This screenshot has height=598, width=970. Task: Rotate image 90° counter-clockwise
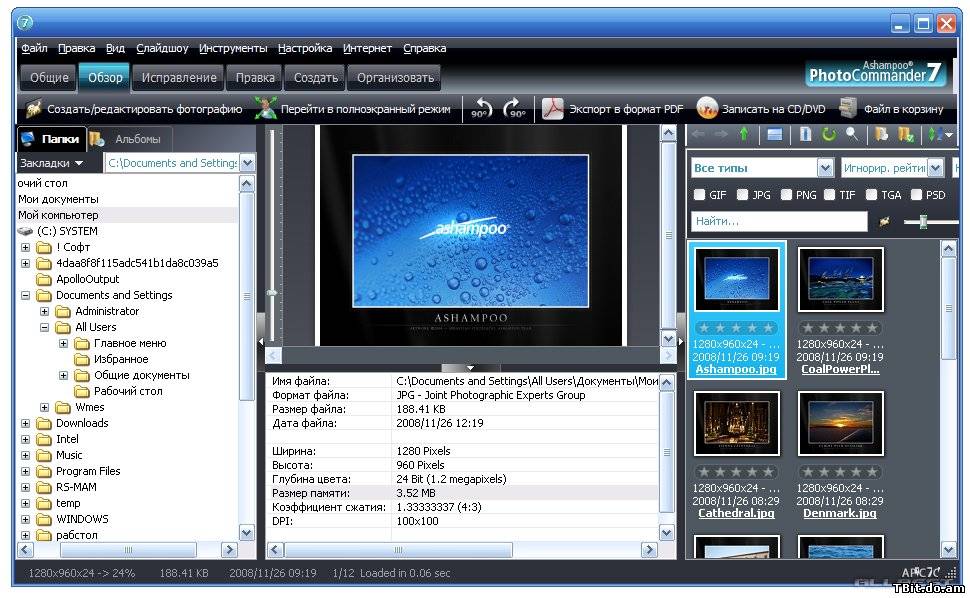[481, 109]
